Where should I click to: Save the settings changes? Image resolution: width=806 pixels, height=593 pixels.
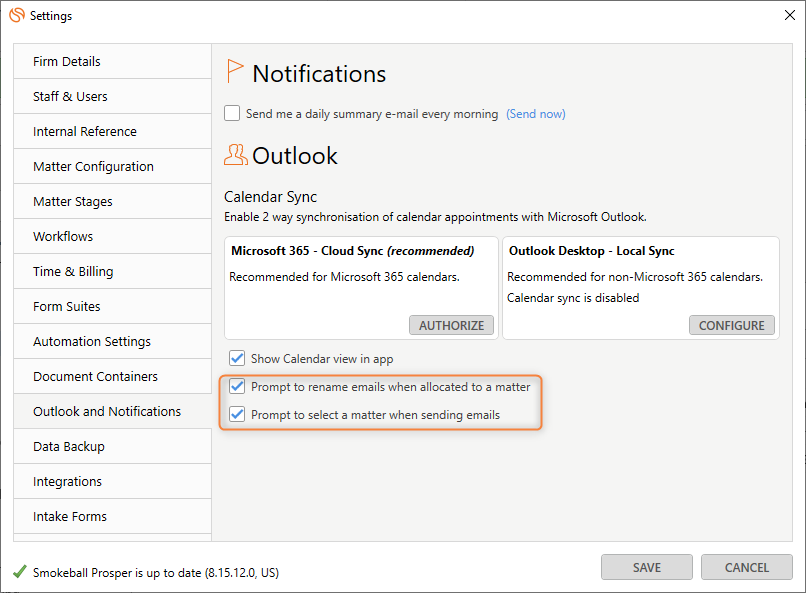647,567
